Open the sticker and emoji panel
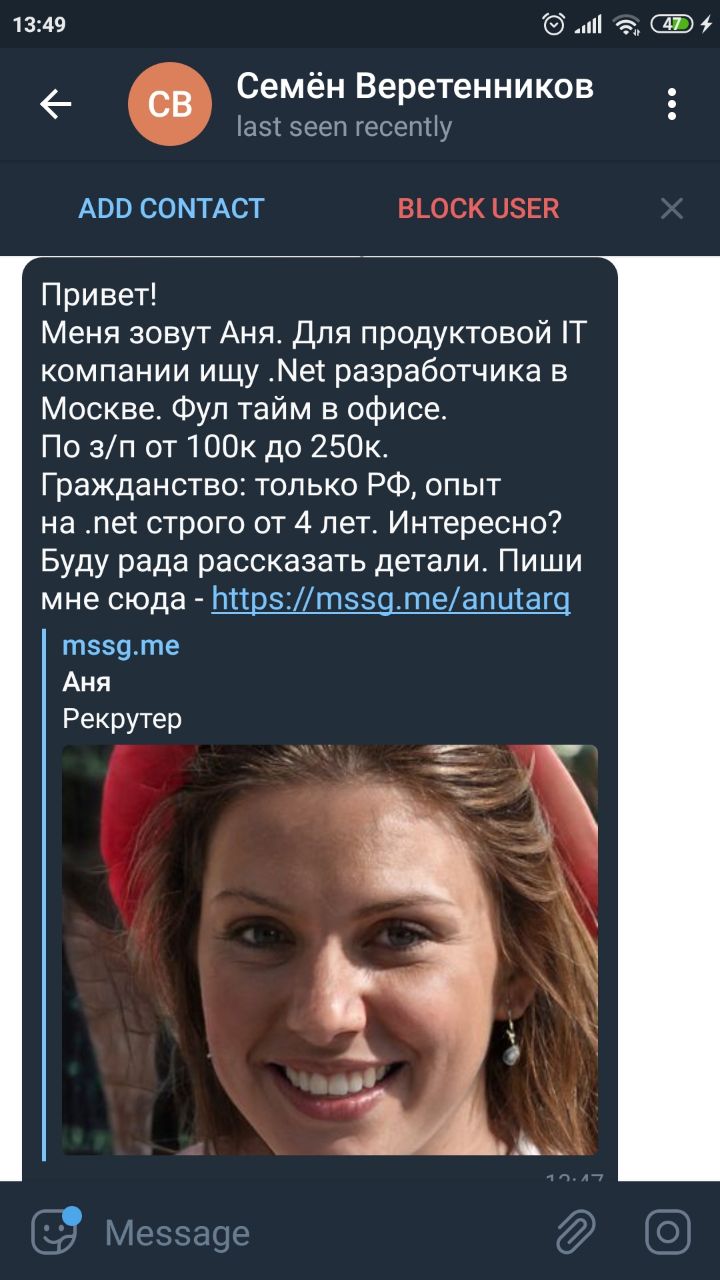This screenshot has height=1280, width=720. [55, 1231]
